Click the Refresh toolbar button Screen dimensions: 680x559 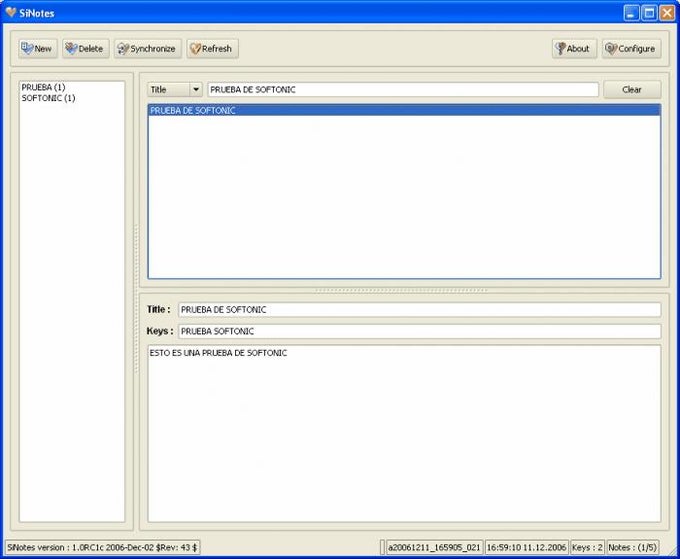tap(212, 49)
